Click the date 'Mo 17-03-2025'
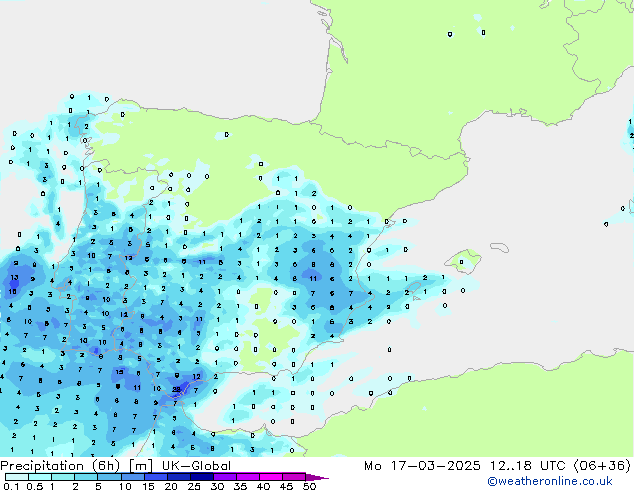 (x=422, y=466)
